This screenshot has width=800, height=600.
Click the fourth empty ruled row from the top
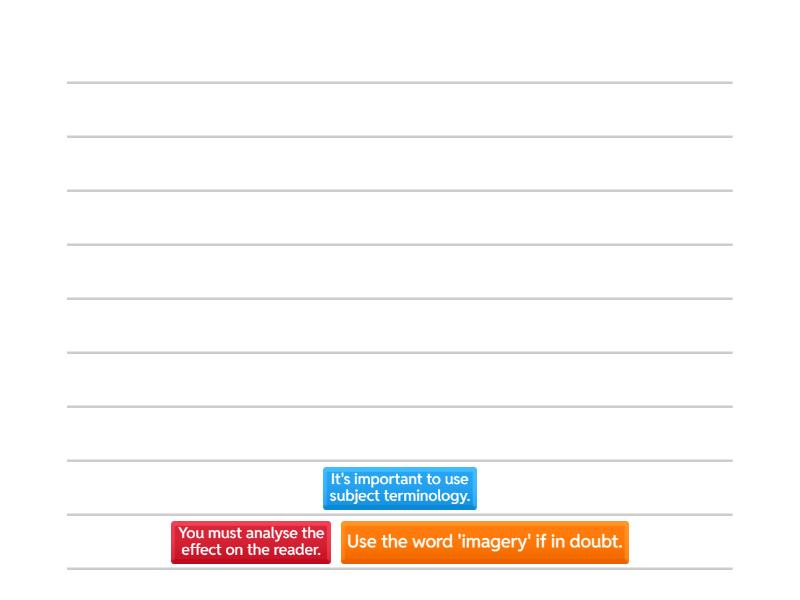click(x=399, y=272)
